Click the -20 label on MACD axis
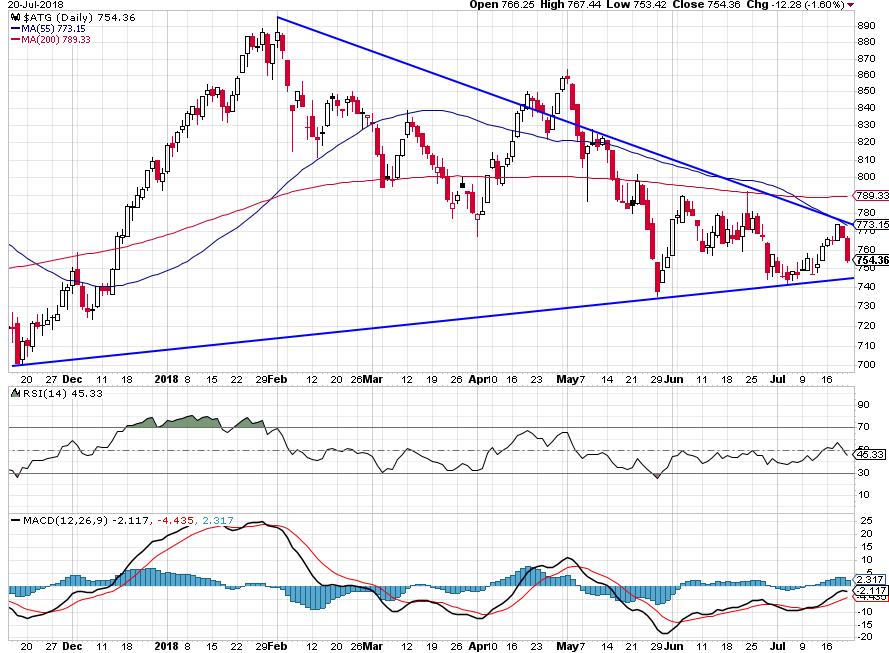This screenshot has height=653, width=889. (x=865, y=637)
